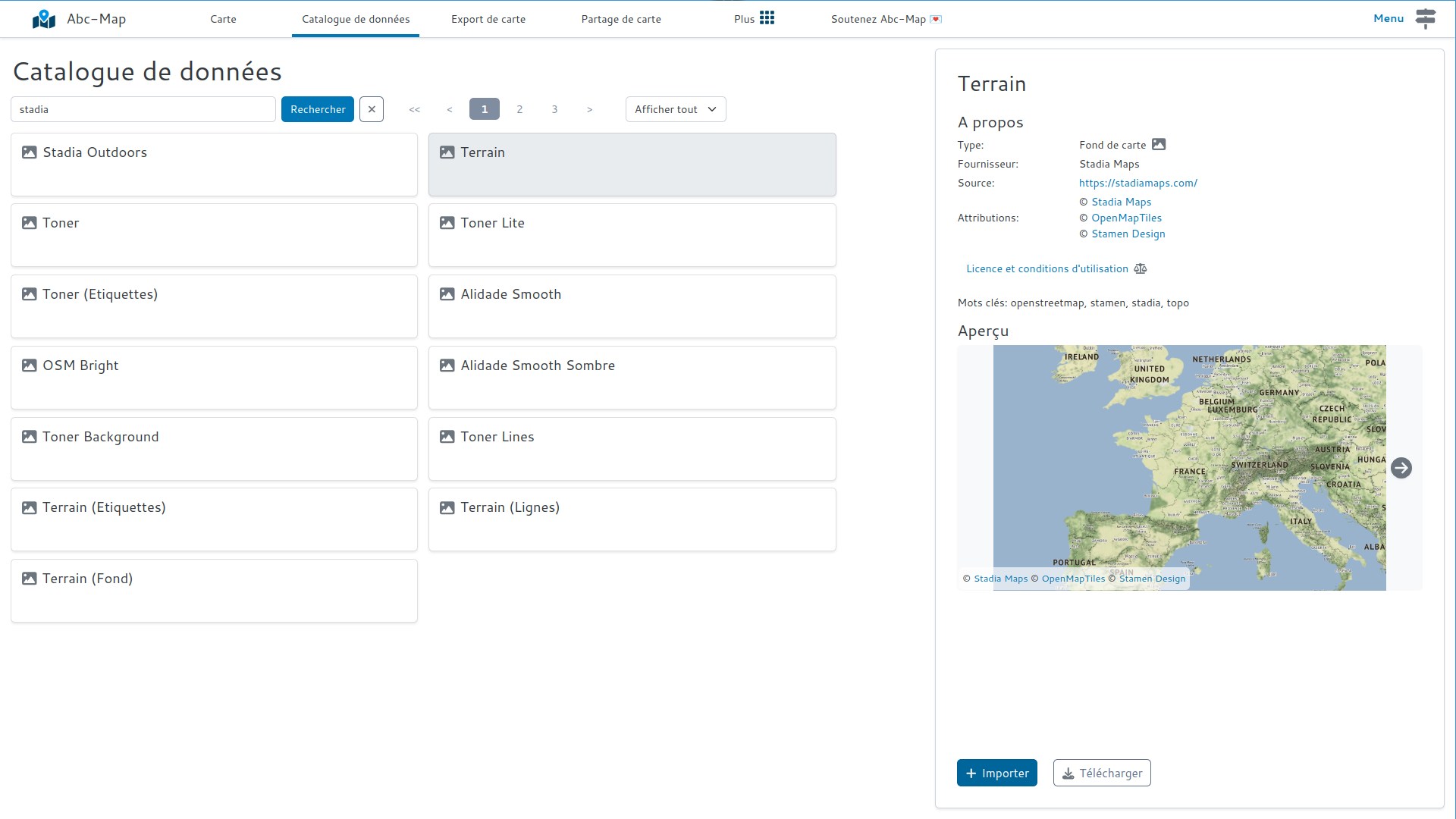Switch to the Carte tab
1456x819 pixels.
point(223,19)
